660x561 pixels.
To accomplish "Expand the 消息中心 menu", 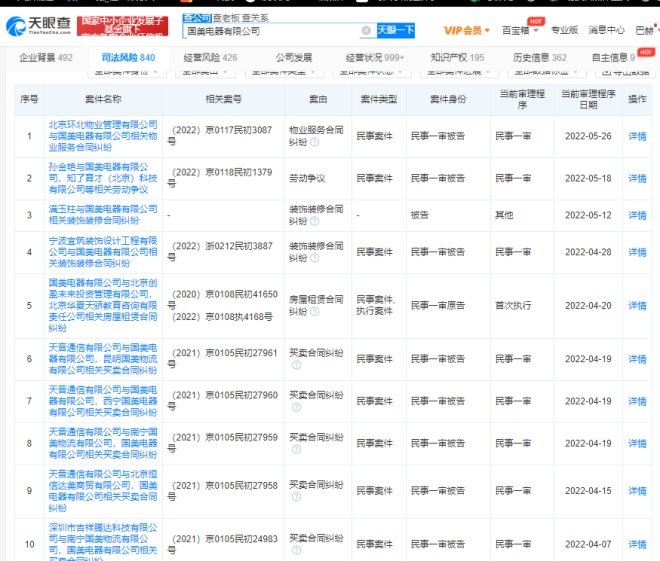I will (605, 30).
